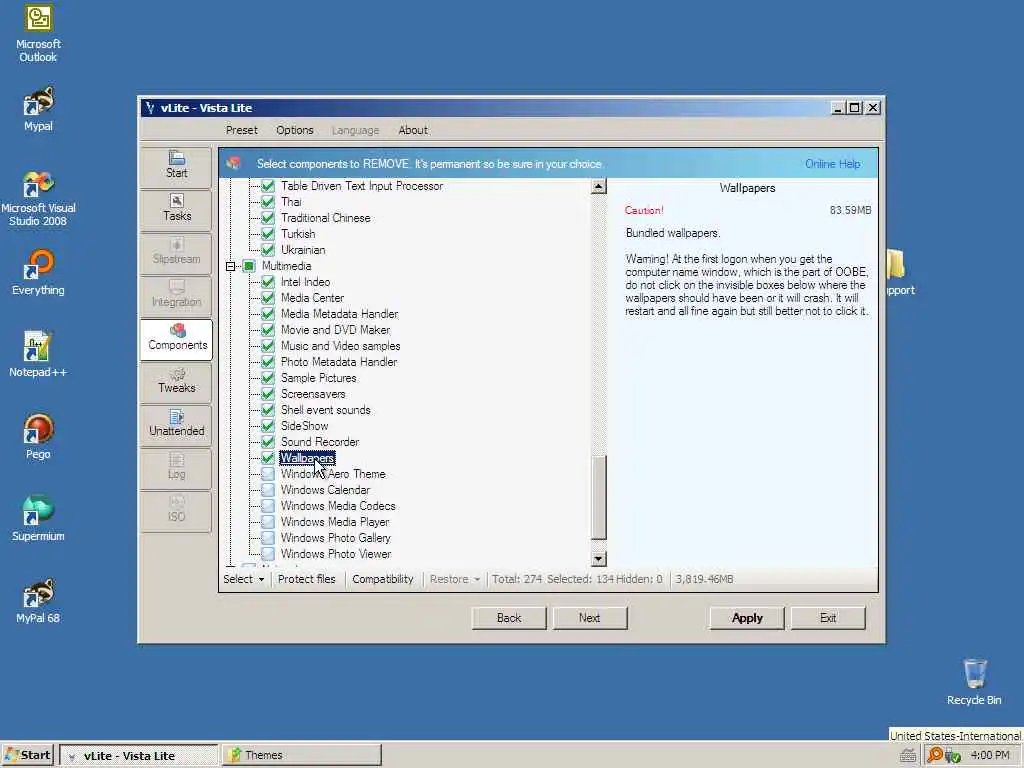Open the Restore dropdown
Screen dimensions: 1024x768
click(x=455, y=579)
